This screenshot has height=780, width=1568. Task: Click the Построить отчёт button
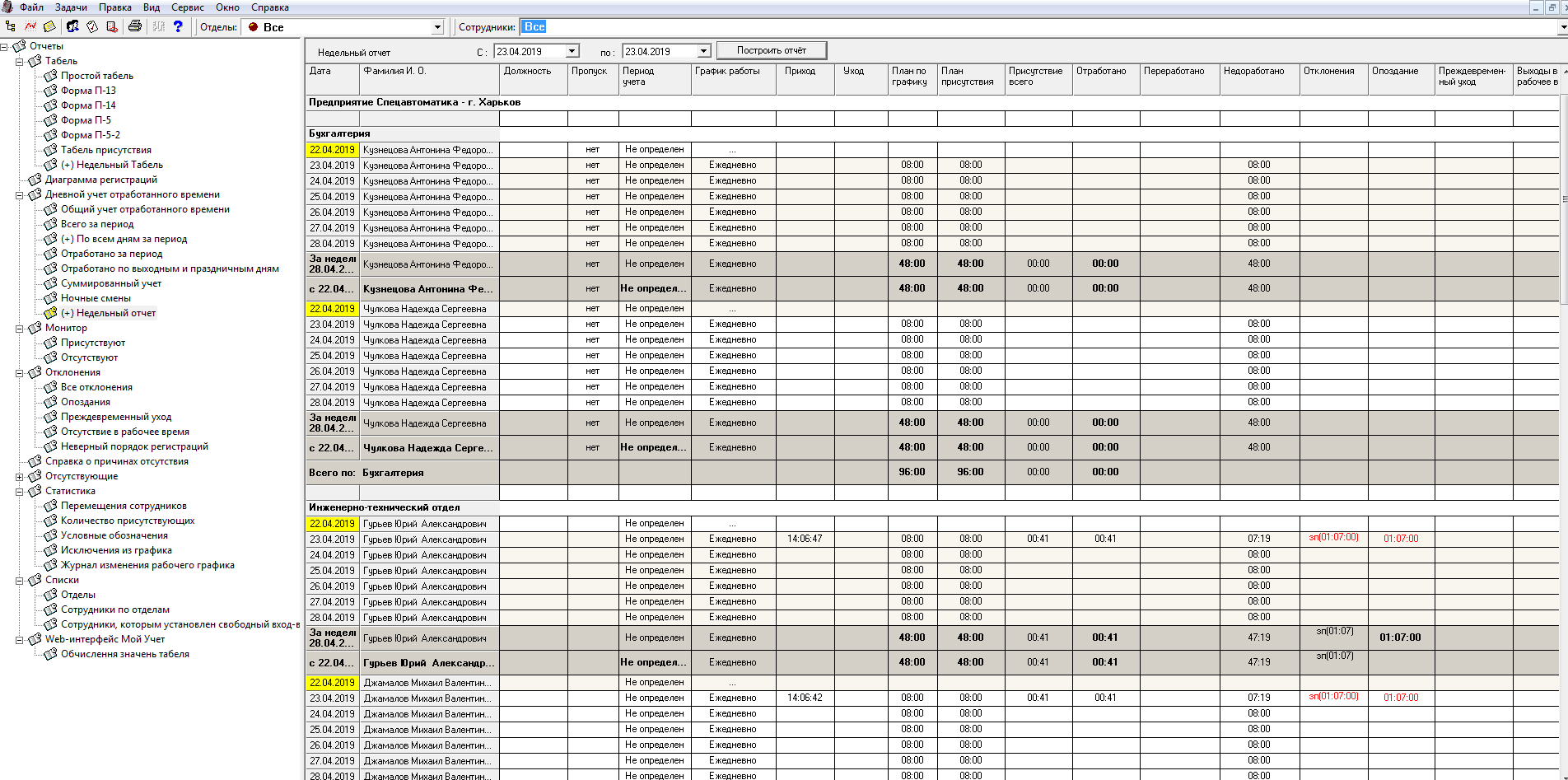772,50
